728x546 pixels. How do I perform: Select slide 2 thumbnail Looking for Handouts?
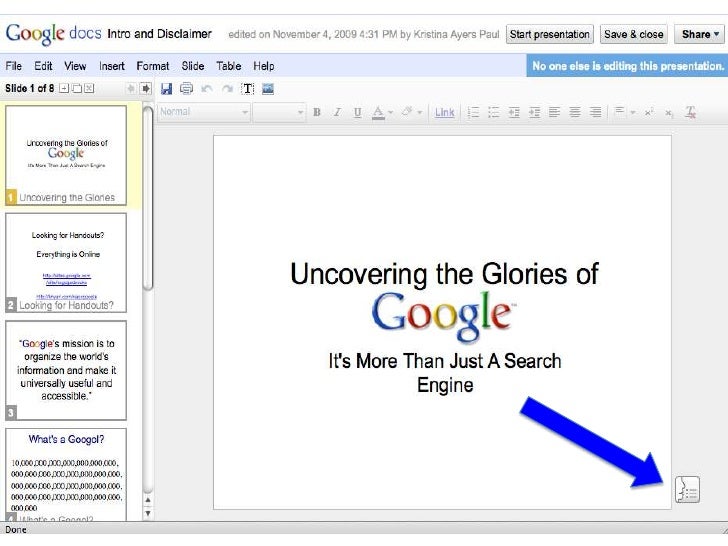click(x=66, y=263)
